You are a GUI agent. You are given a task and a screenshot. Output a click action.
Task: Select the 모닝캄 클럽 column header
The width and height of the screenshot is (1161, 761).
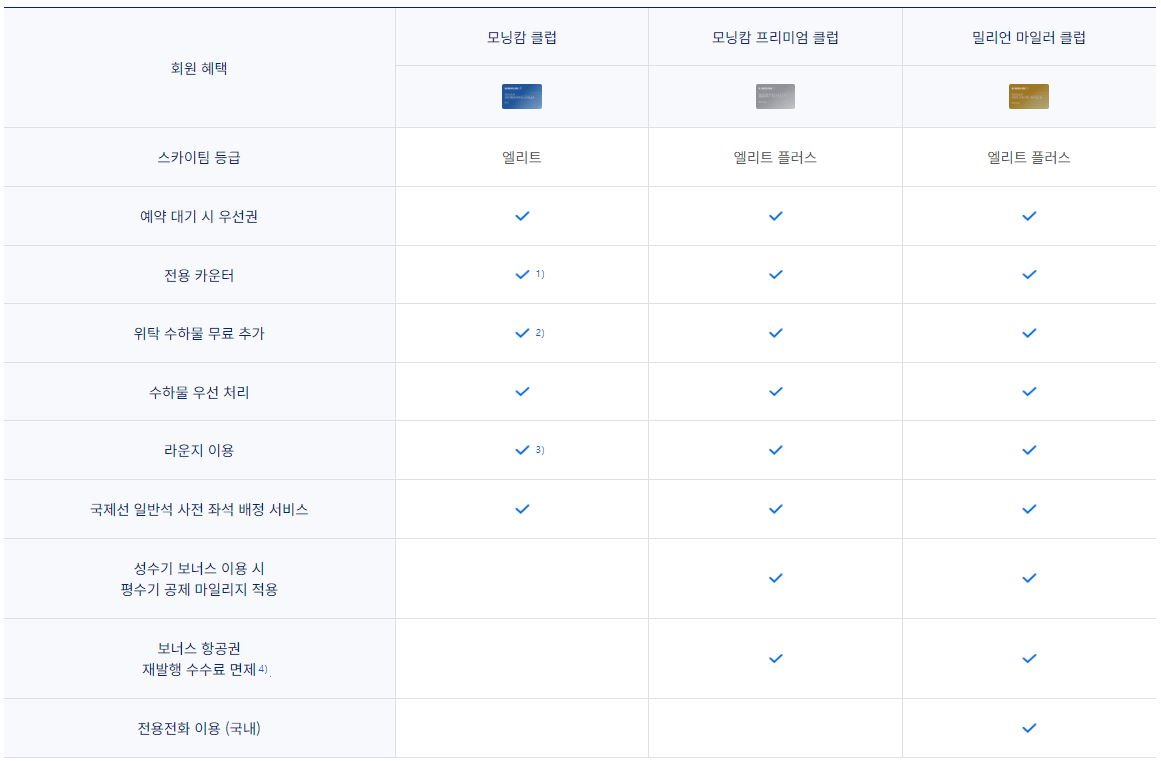521,37
